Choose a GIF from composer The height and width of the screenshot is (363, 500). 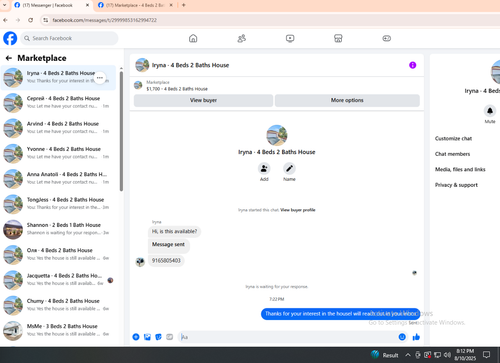170,337
